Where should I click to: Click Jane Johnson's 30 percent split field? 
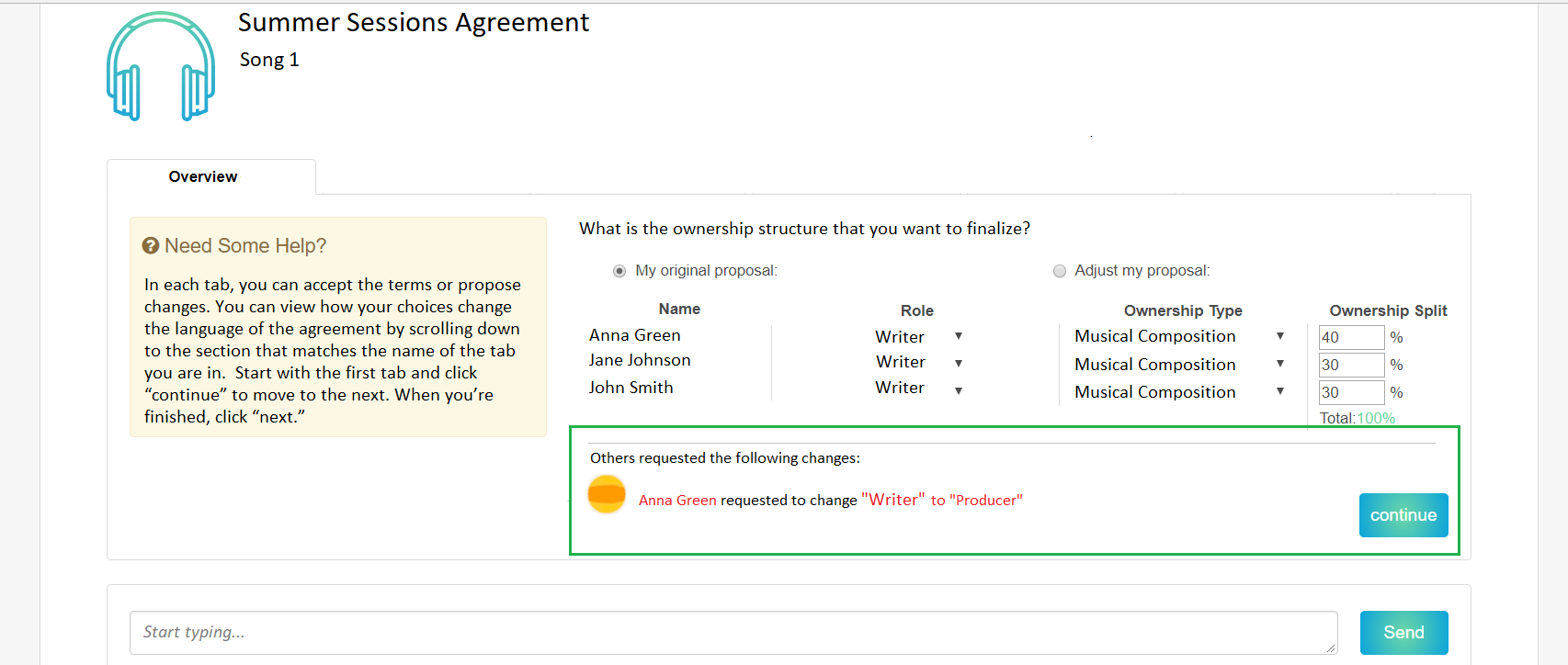click(x=1350, y=365)
